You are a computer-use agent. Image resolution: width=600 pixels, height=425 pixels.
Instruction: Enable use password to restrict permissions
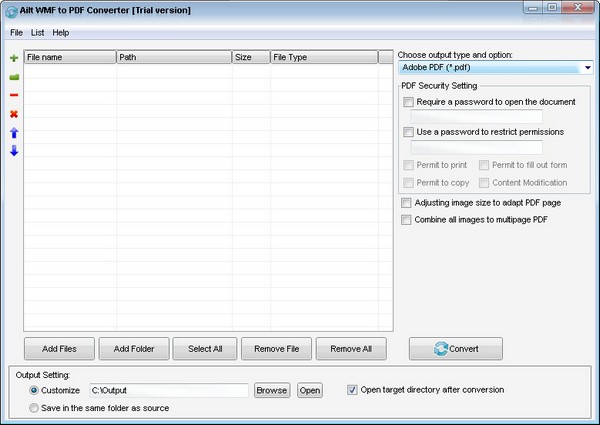[408, 132]
